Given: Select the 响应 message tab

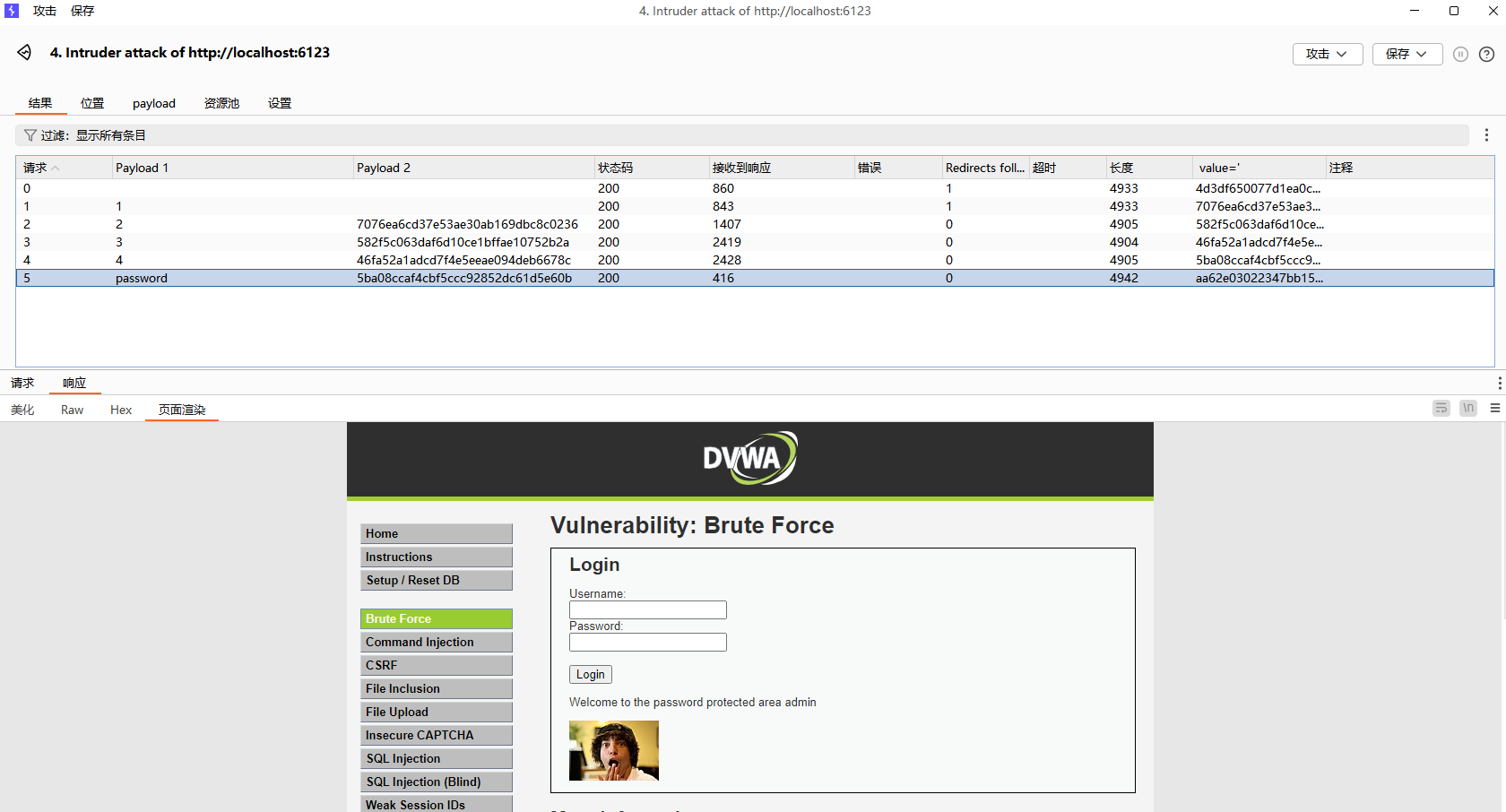Looking at the screenshot, I should [74, 383].
